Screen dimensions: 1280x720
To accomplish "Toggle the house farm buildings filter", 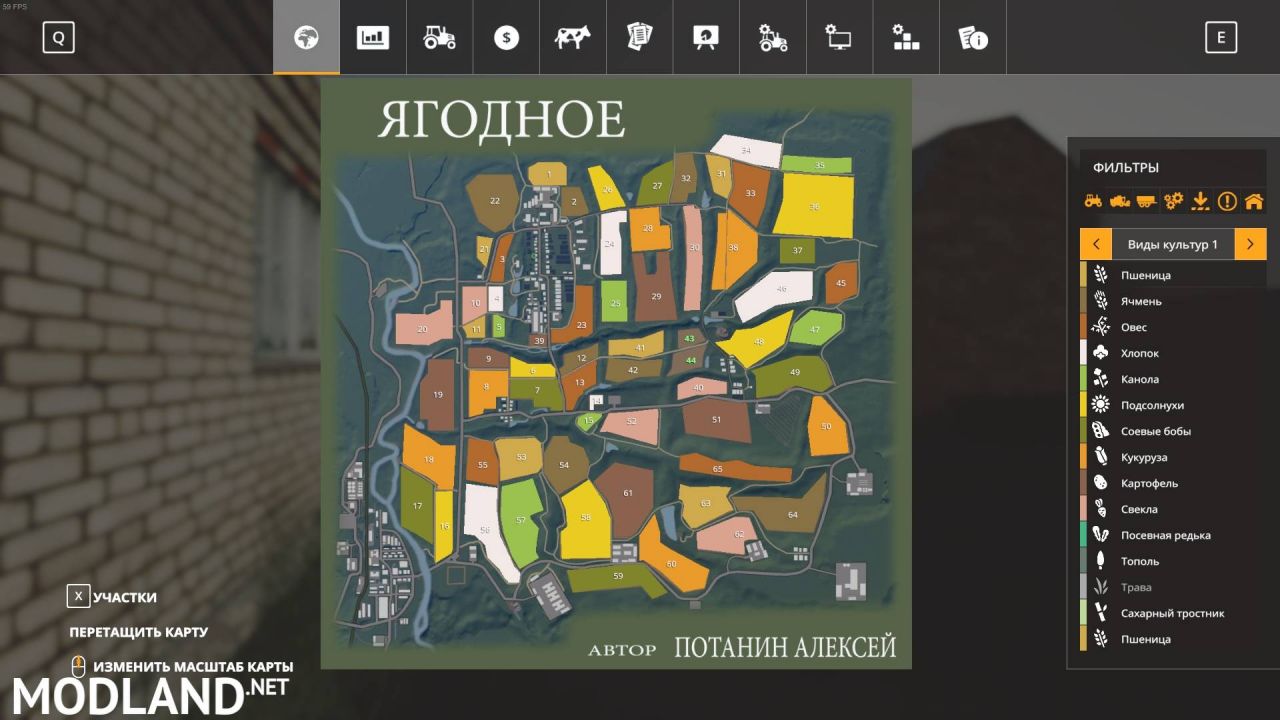I will click(x=1254, y=201).
